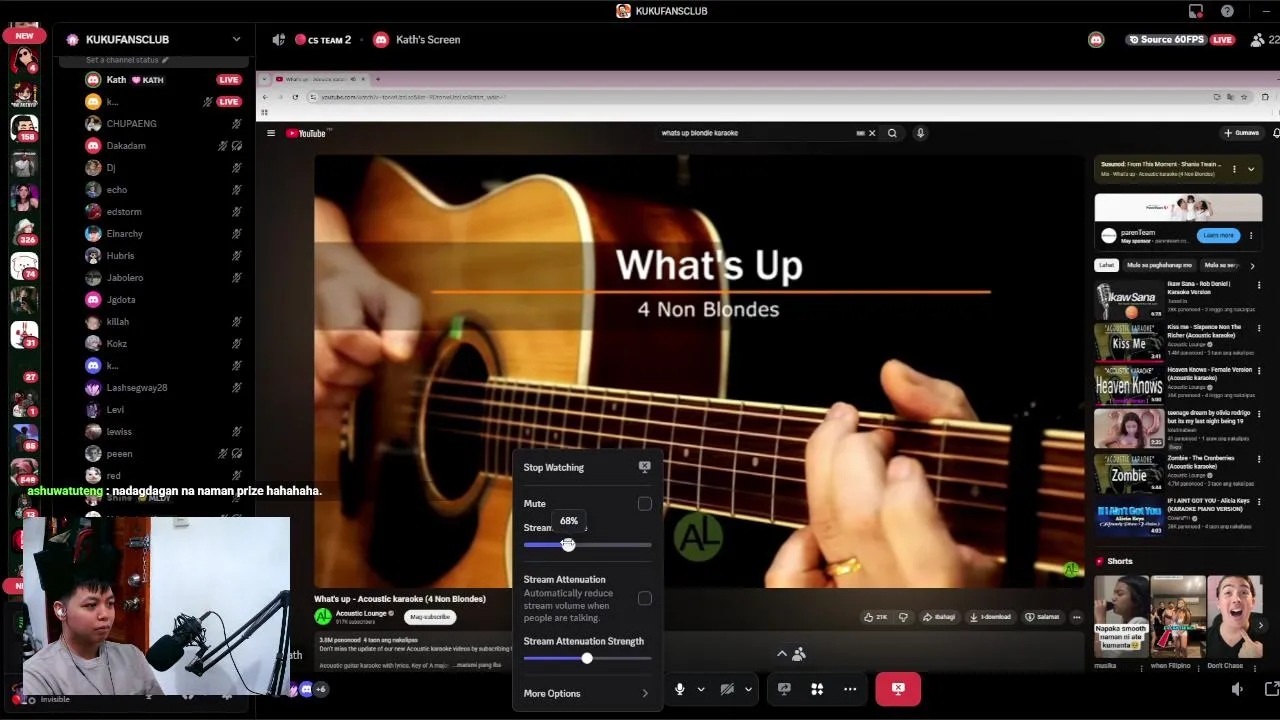The height and width of the screenshot is (720, 1280).
Task: Click the YouTube search magnifier button
Action: click(x=892, y=133)
